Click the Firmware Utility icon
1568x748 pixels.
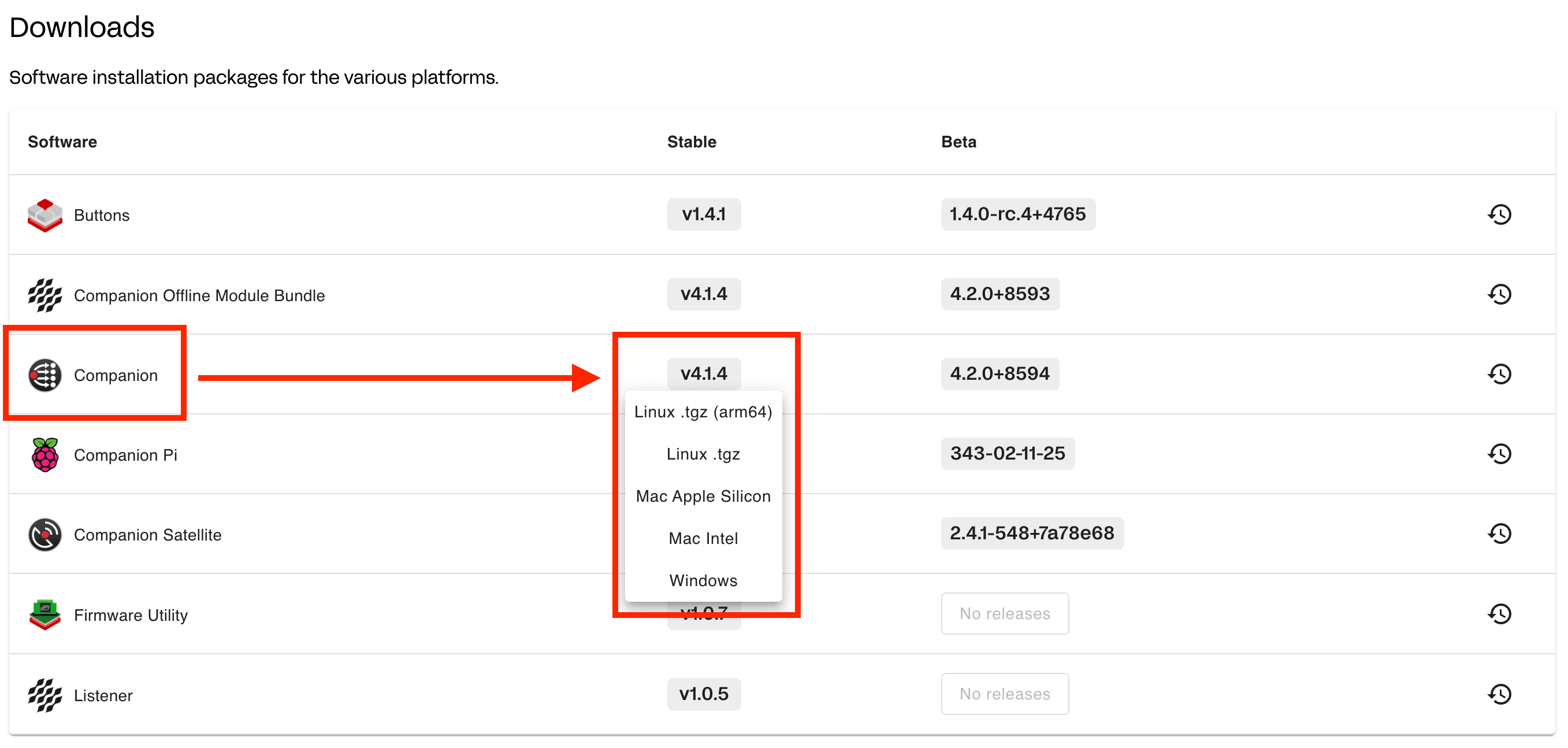click(x=45, y=614)
